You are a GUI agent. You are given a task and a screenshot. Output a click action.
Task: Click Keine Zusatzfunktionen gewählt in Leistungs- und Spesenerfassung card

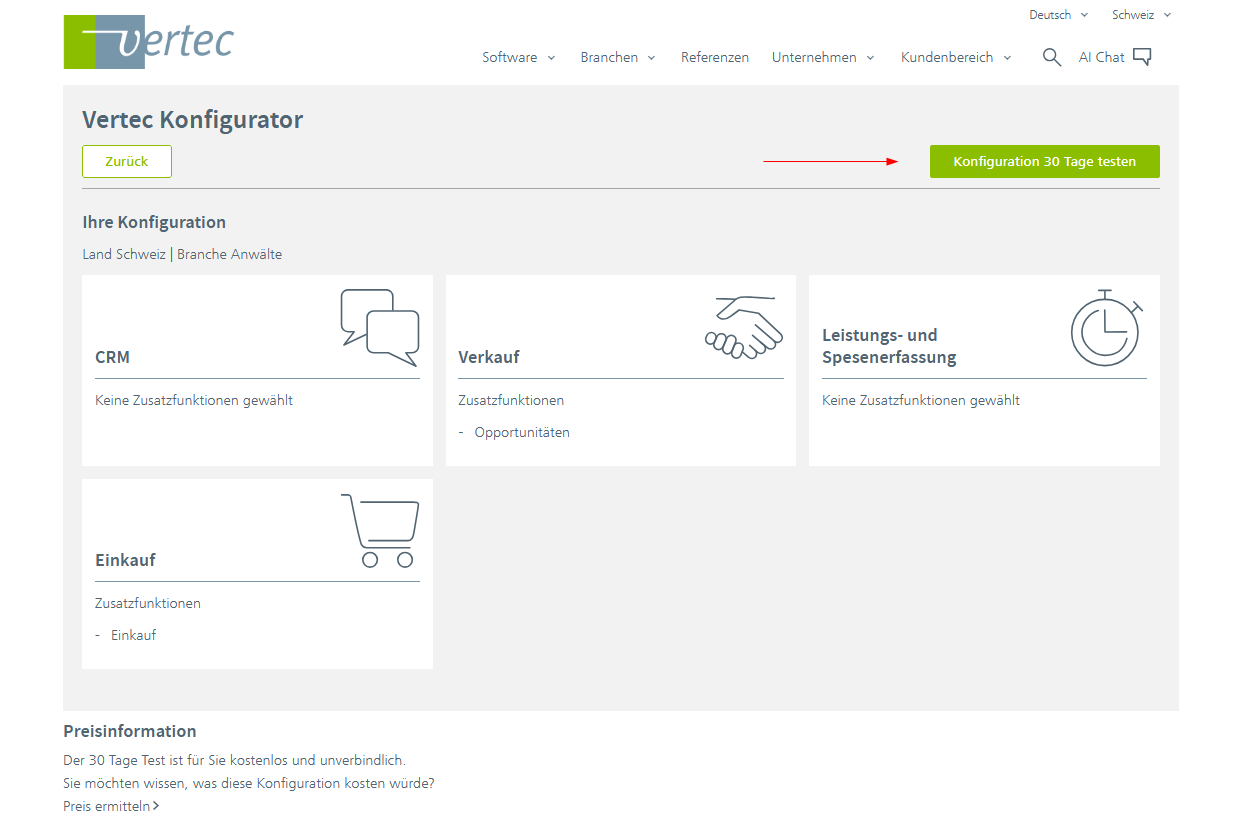(921, 401)
